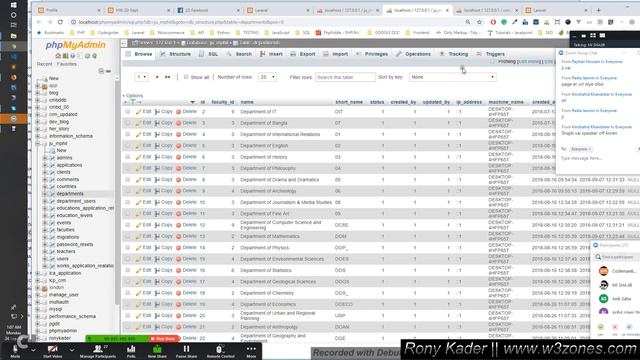This screenshot has height=360, width=640.
Task: Switch to the SQL tab
Action: coord(209,54)
